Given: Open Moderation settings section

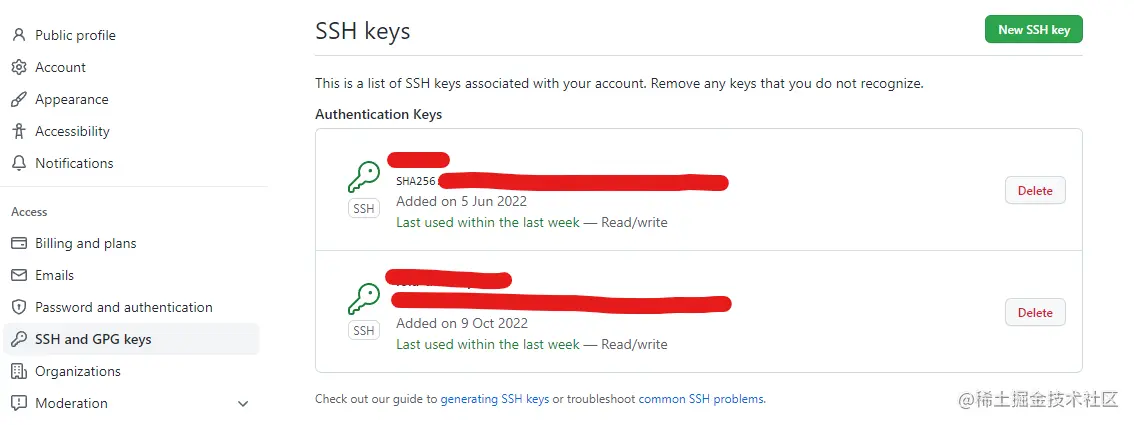Looking at the screenshot, I should pos(71,403).
